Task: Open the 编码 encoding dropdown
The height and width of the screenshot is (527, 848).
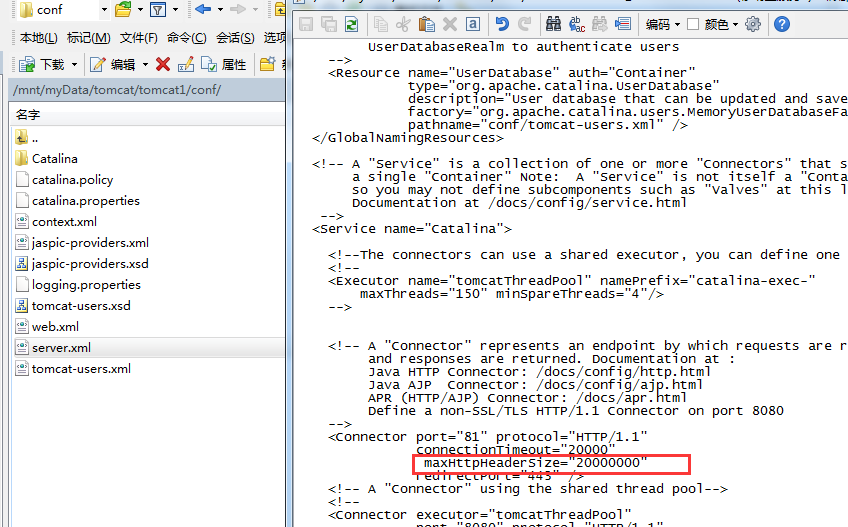Action: pos(662,24)
